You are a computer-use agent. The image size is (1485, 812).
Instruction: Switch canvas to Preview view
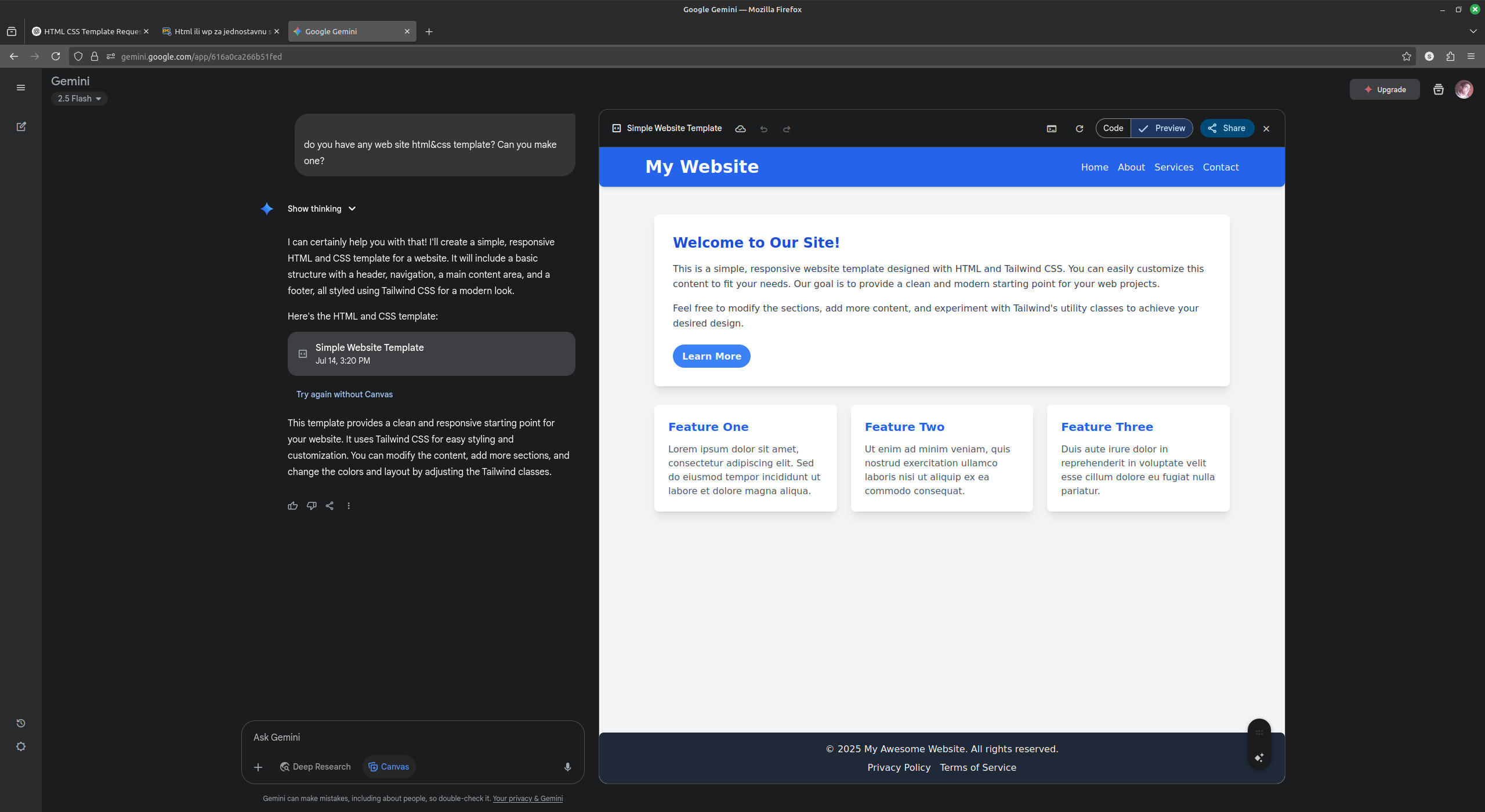coord(1162,128)
